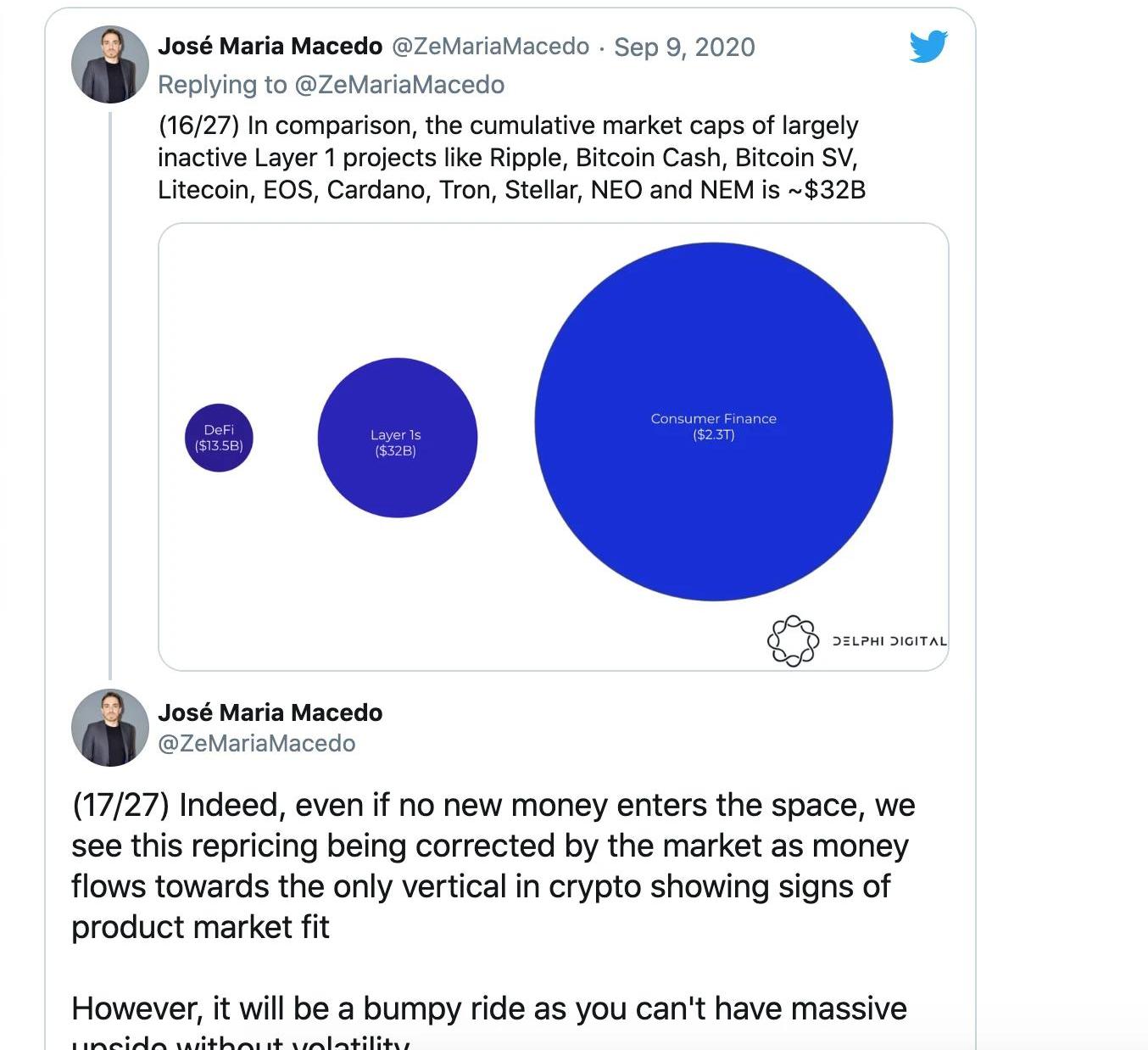Select the DeFi ($13.5B) bubble
The image size is (1148, 1050).
(x=219, y=438)
